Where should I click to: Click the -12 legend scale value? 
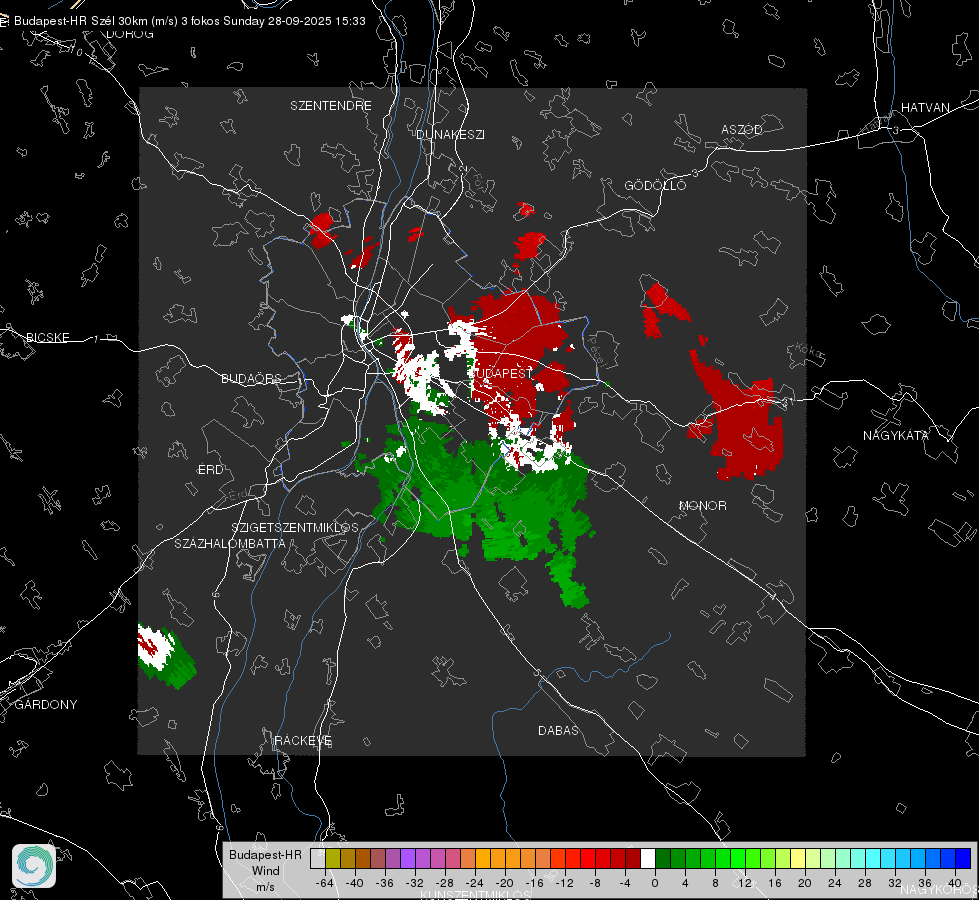[x=564, y=883]
